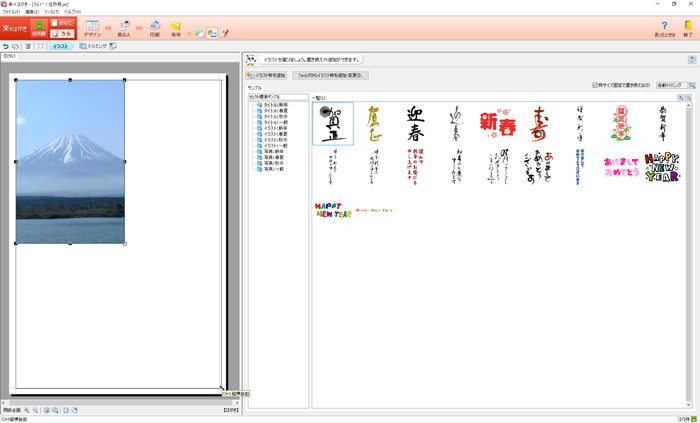Toggle the 枠サイズ固定で置き換える checkbox
This screenshot has height=423, width=700.
pos(595,85)
